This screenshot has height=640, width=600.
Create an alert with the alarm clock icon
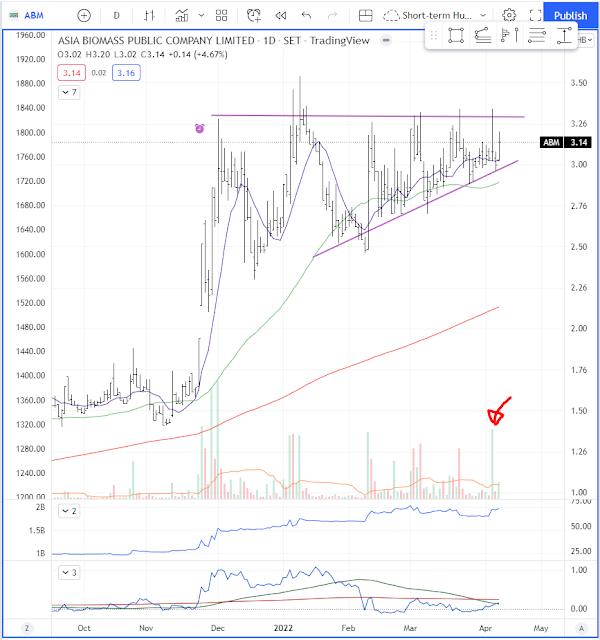(254, 16)
